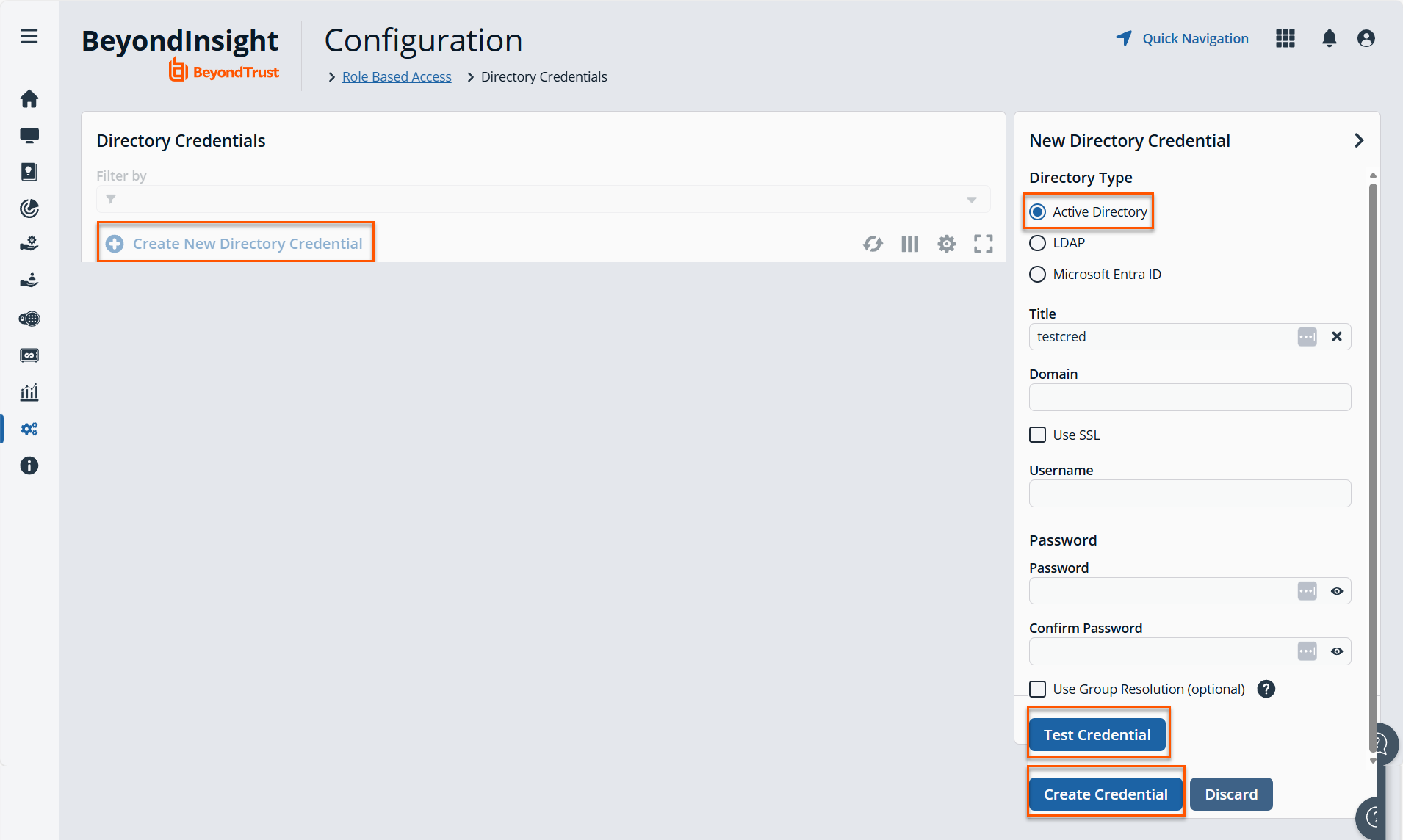Click the Domain input field
Viewport: 1403px width, 840px height.
point(1190,397)
